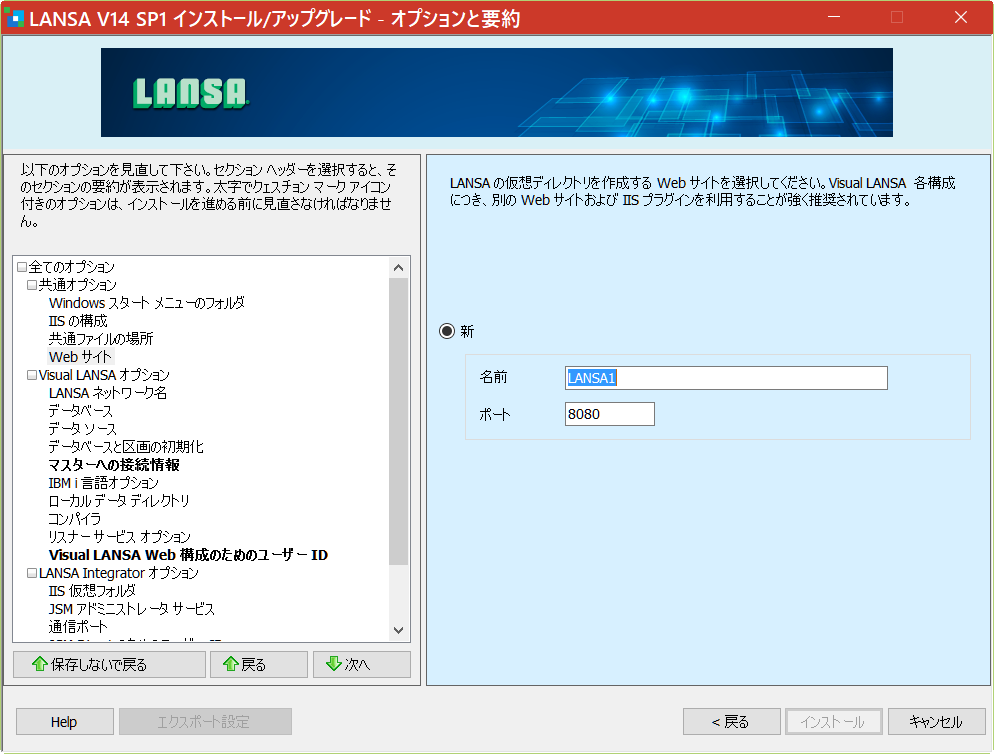Close the LANSA installer window
Screen dimensions: 994x754
click(x=960, y=17)
